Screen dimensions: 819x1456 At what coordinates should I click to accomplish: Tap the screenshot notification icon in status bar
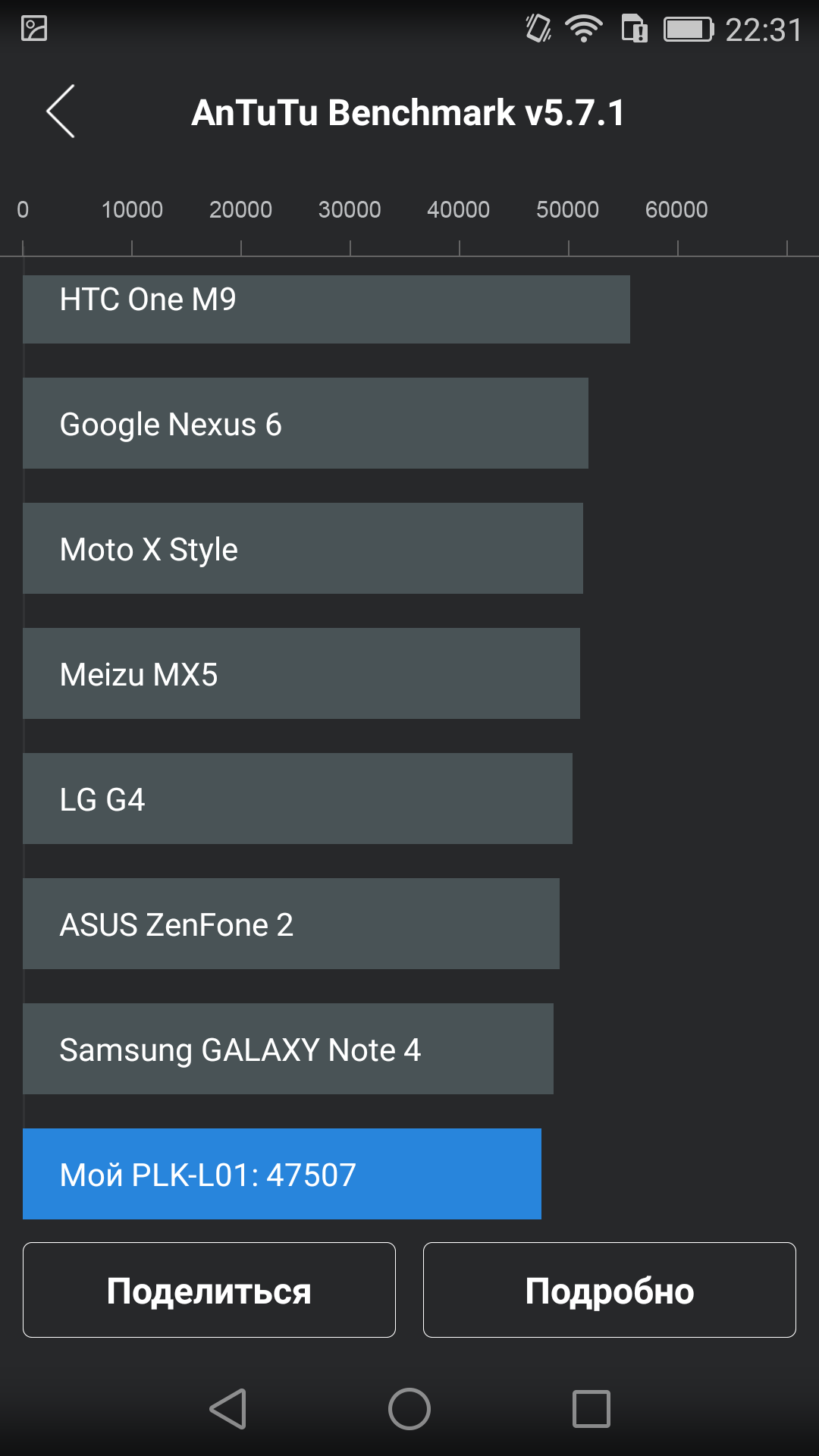(x=34, y=29)
